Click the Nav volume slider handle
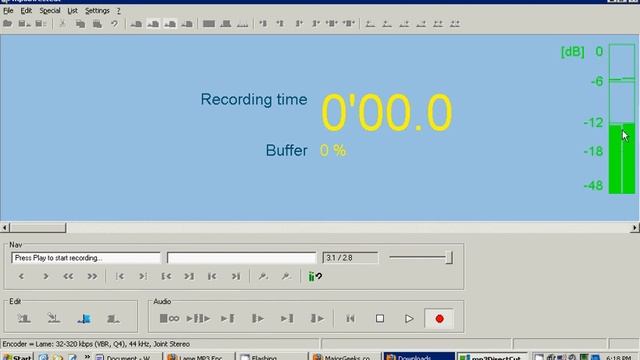640x360 pixels. coord(449,258)
